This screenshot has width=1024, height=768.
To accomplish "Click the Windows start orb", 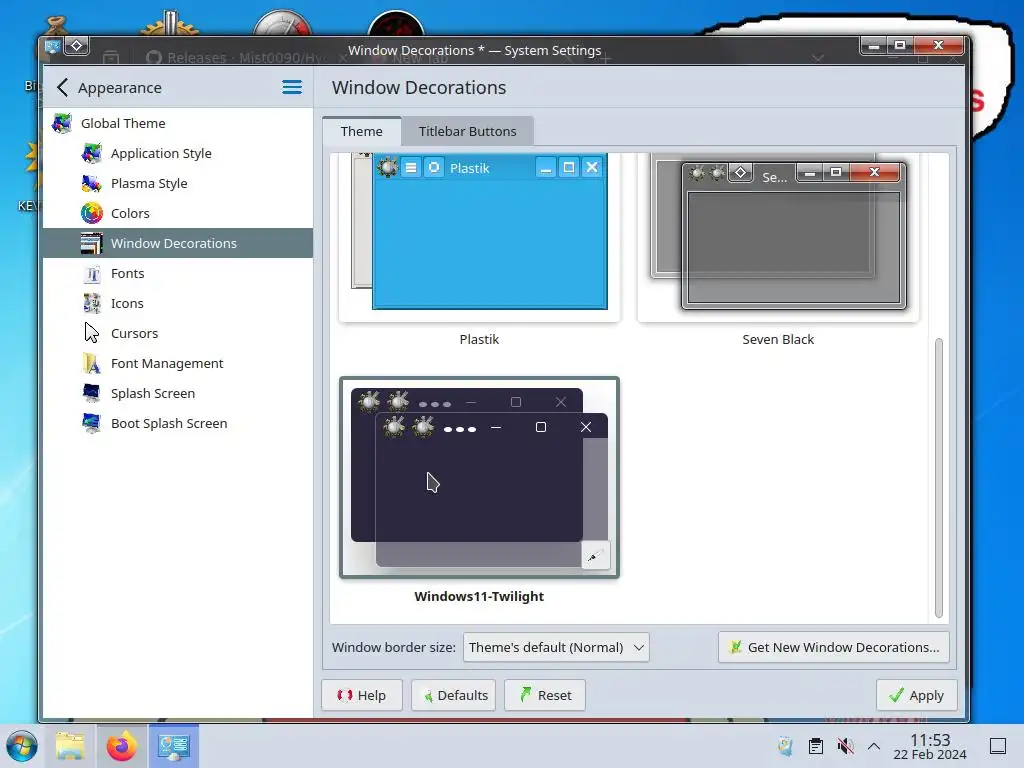I will [x=22, y=746].
